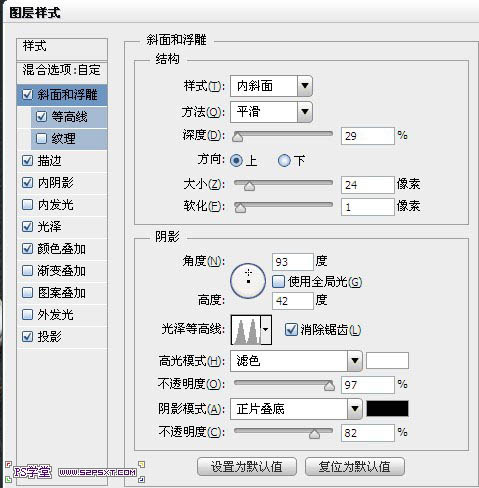The image size is (479, 488).
Task: Enable 使用全局光 global light checkbox
Action: pyautogui.click(x=278, y=282)
